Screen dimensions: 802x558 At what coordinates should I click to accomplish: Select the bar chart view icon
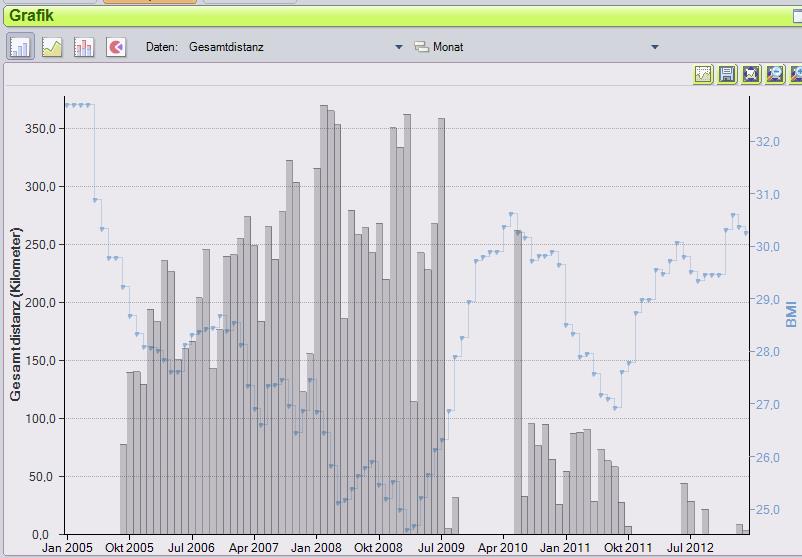20,47
